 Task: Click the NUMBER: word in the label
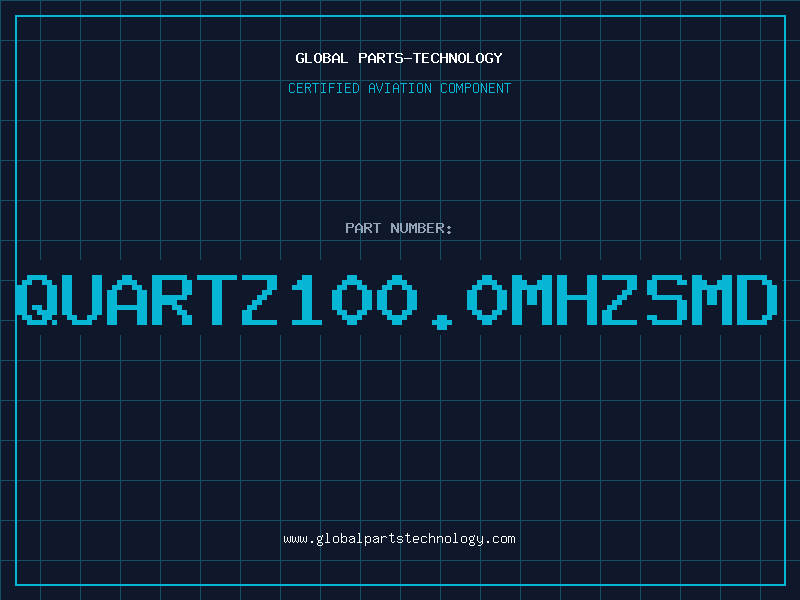421,228
